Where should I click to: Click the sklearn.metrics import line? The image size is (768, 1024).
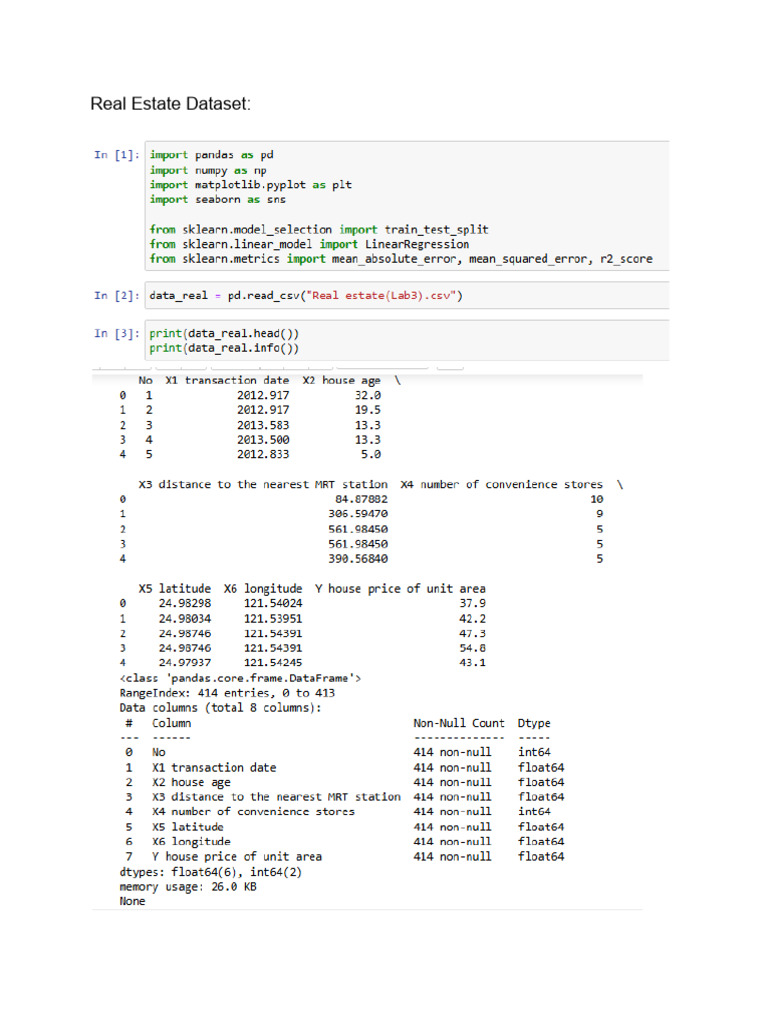coord(401,259)
